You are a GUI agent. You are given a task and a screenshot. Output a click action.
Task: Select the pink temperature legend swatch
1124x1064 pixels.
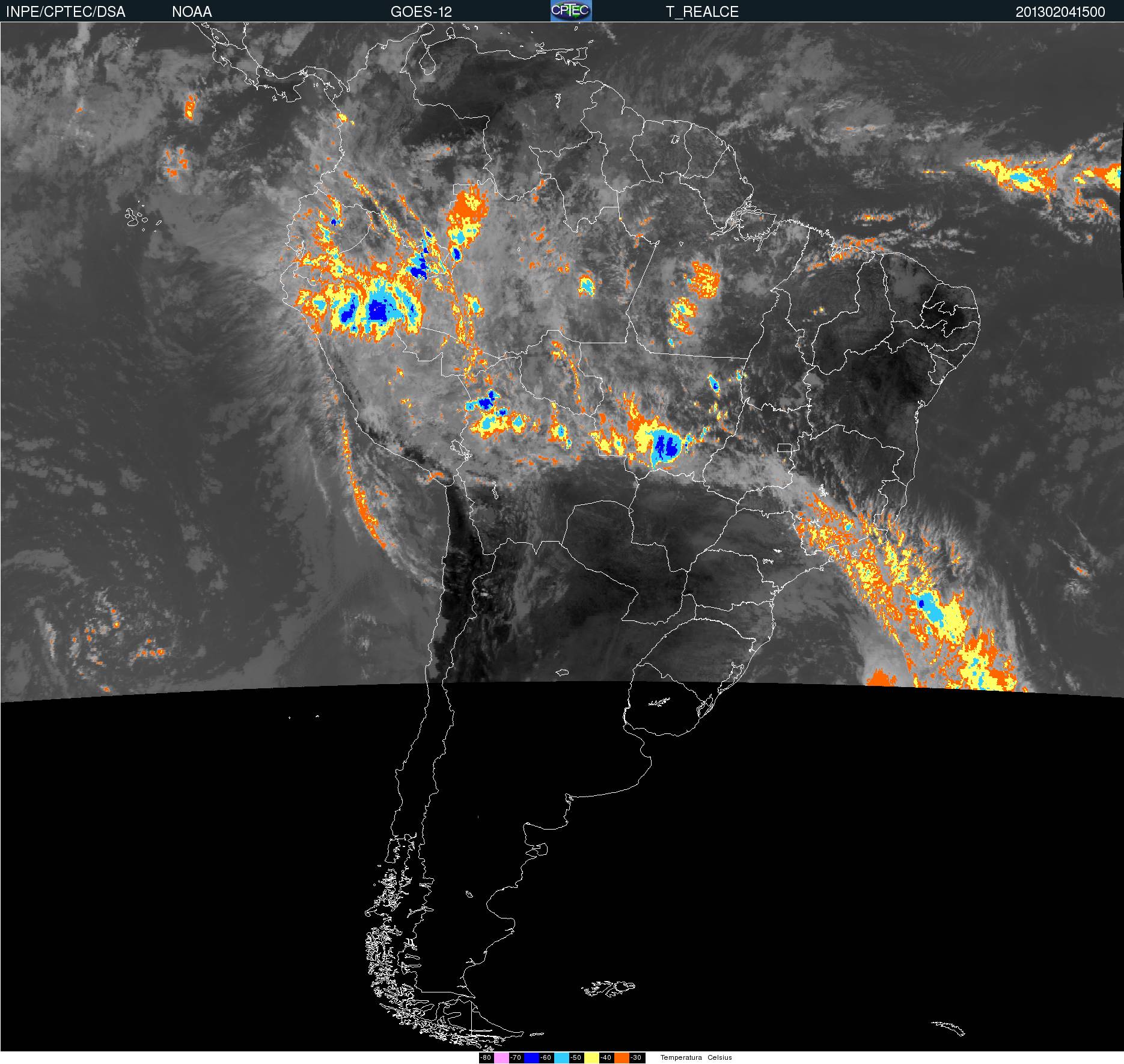(x=501, y=1058)
